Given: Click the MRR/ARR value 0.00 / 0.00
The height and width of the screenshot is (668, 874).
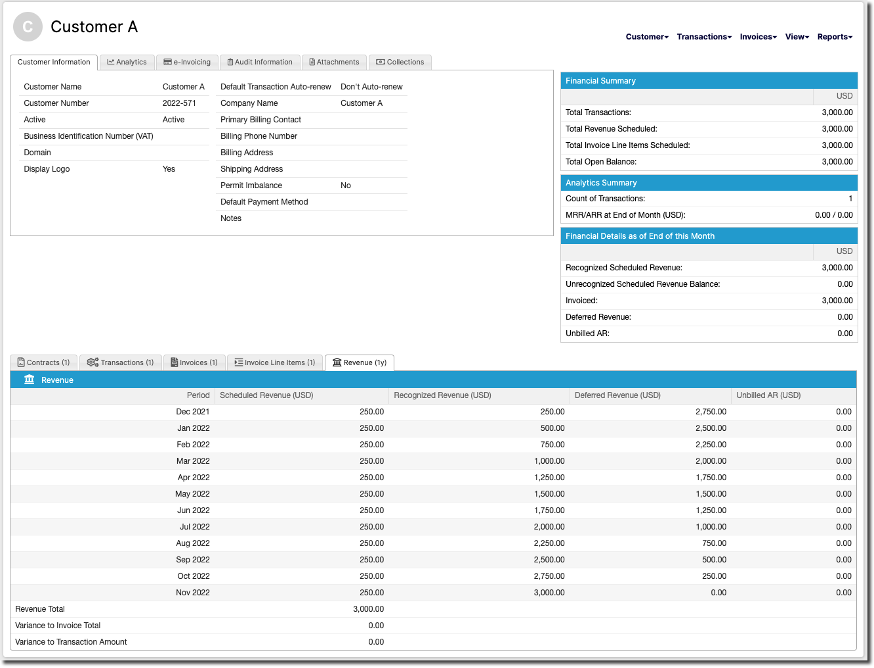Looking at the screenshot, I should click(x=833, y=215).
